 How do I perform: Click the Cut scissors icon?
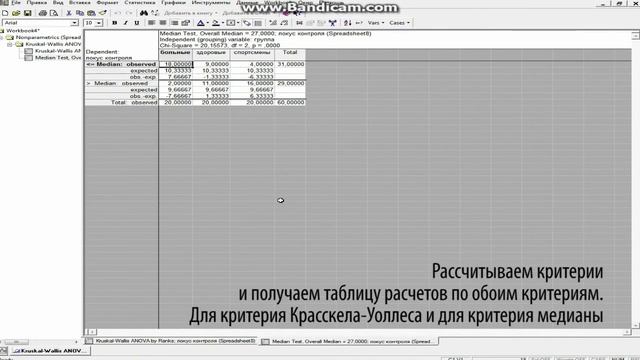69,13
